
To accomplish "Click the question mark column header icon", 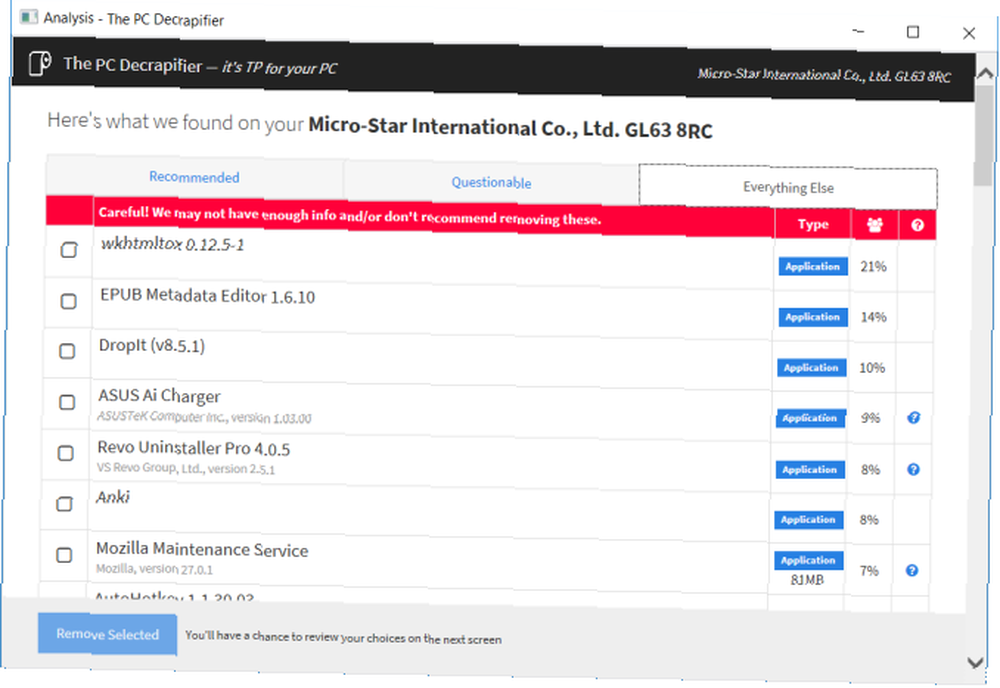I will [917, 225].
